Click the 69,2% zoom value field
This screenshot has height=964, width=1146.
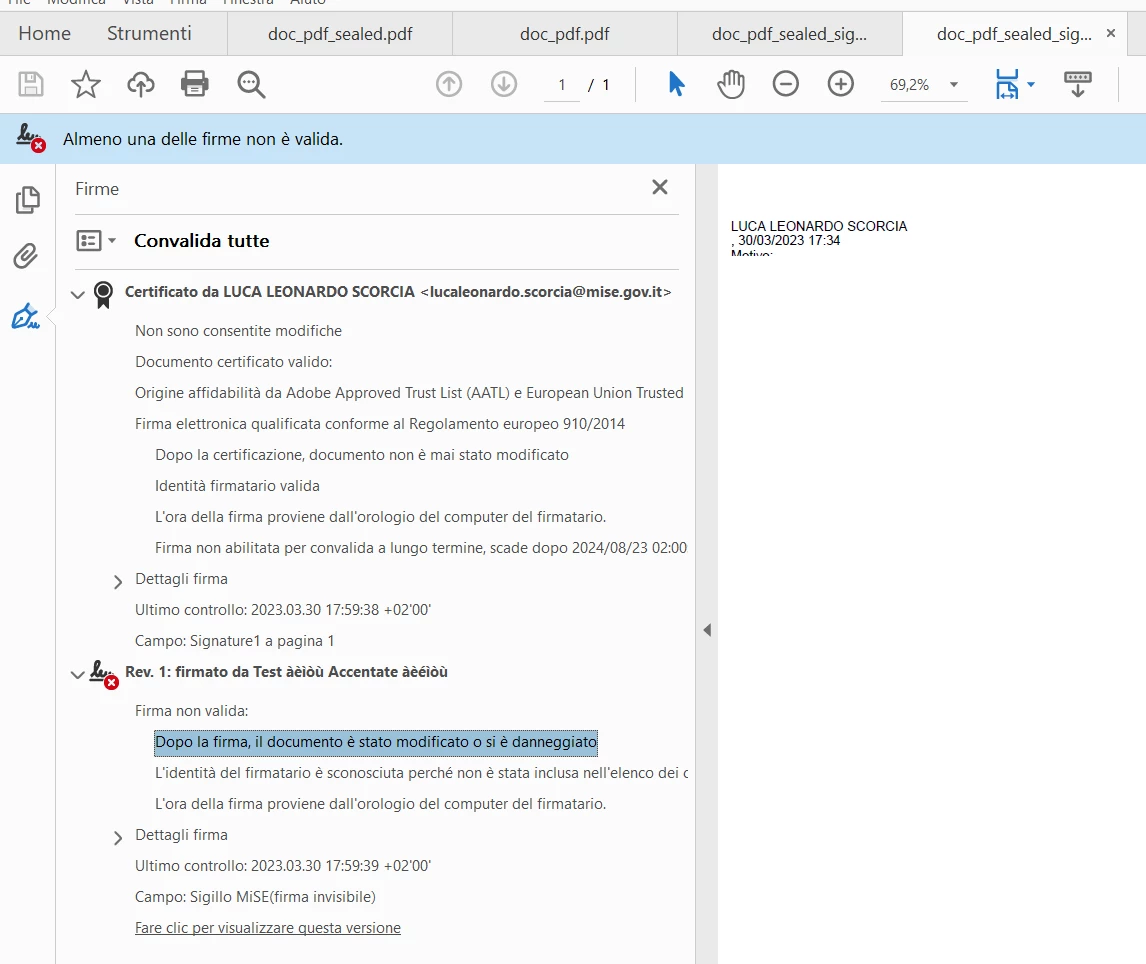click(910, 85)
